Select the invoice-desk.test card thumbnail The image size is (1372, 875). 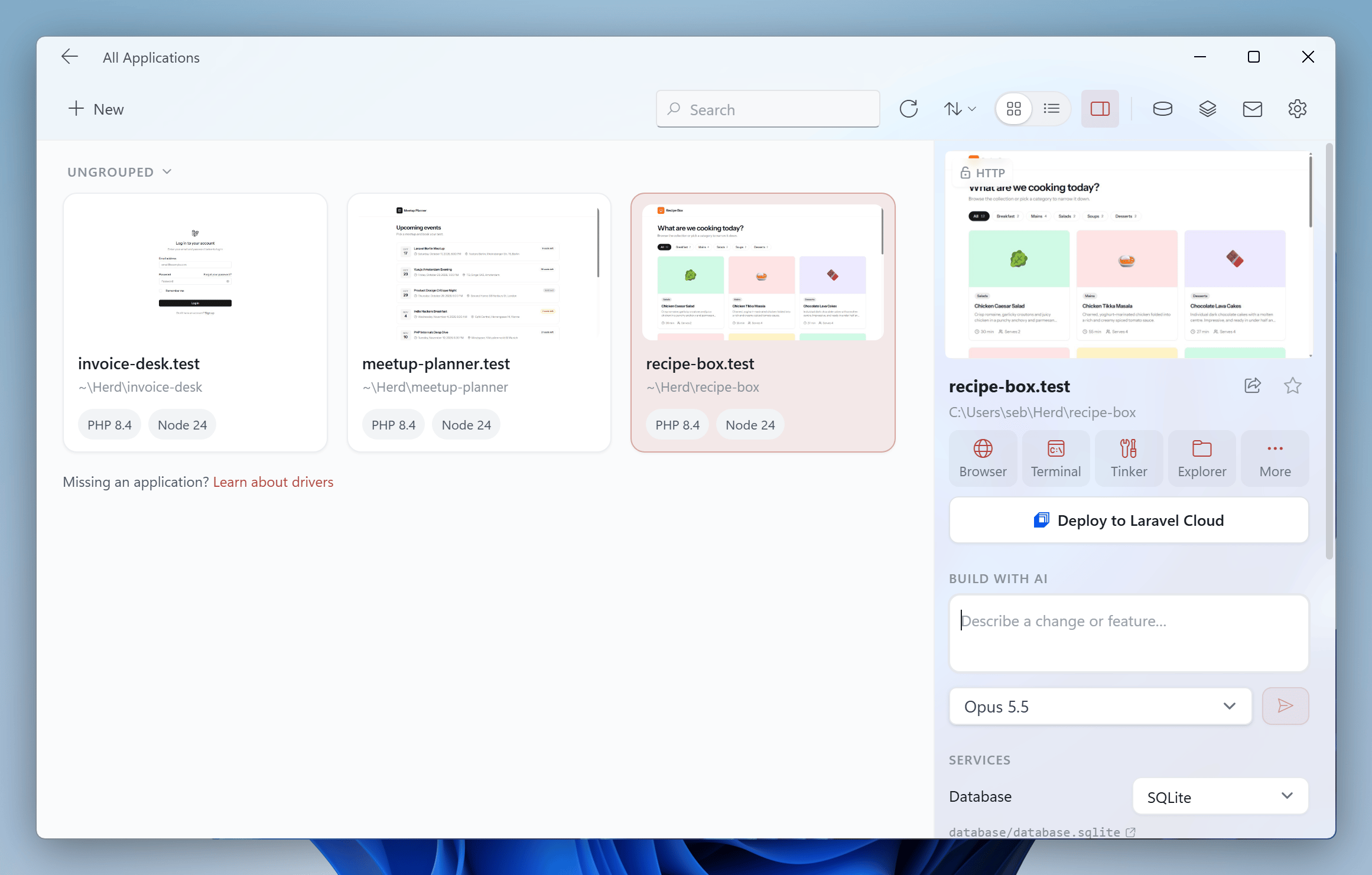pyautogui.click(x=195, y=272)
